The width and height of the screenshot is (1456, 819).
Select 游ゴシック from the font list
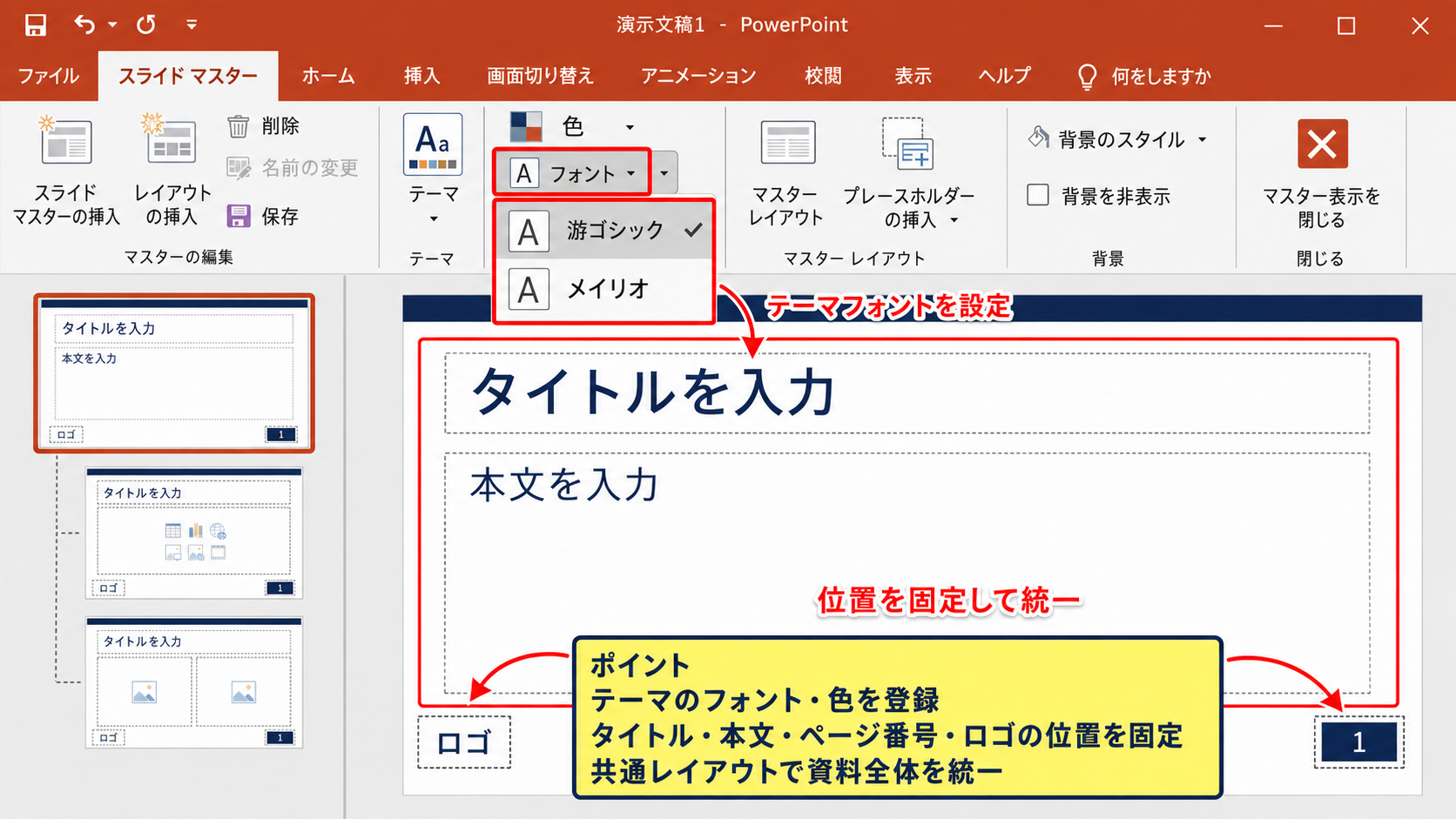tap(604, 231)
